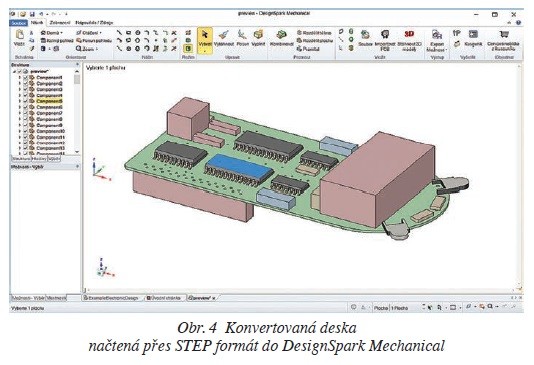This screenshot has height=365, width=534.
Task: Click the sketch mode icon in Režim
Action: (x=188, y=33)
